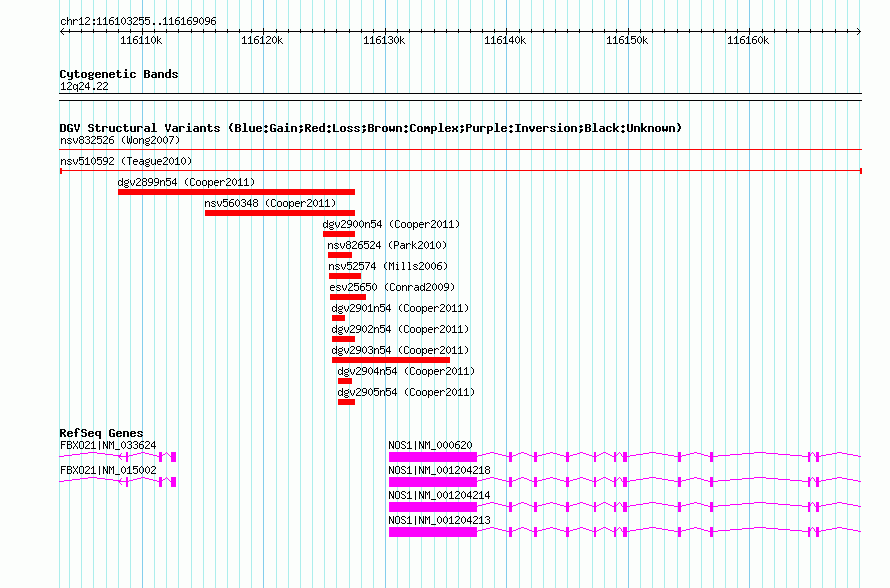Screen dimensions: 890x588
Task: Click the chr12:116103255..116169096 coordinate label
Action: tap(138, 22)
